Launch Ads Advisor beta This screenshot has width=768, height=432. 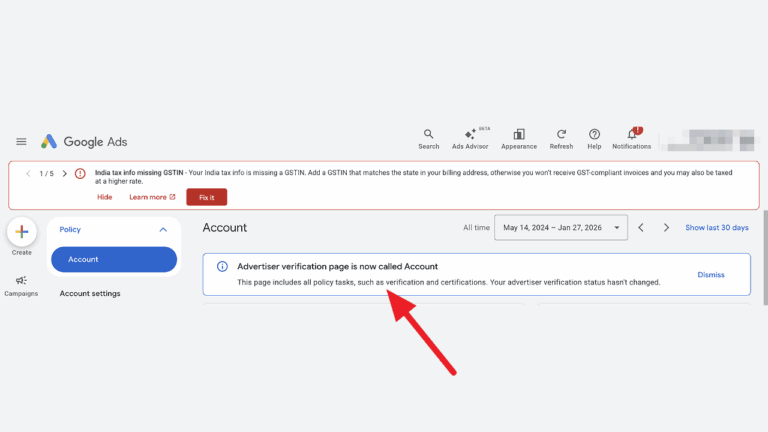[x=470, y=139]
